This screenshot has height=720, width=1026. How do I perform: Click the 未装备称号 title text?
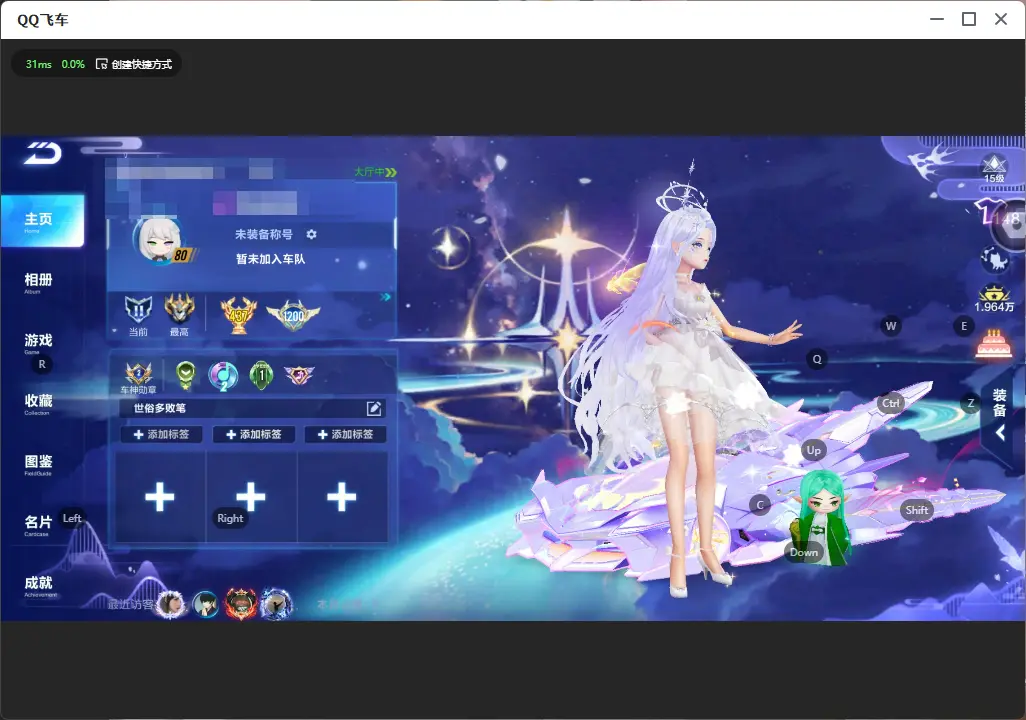click(263, 234)
